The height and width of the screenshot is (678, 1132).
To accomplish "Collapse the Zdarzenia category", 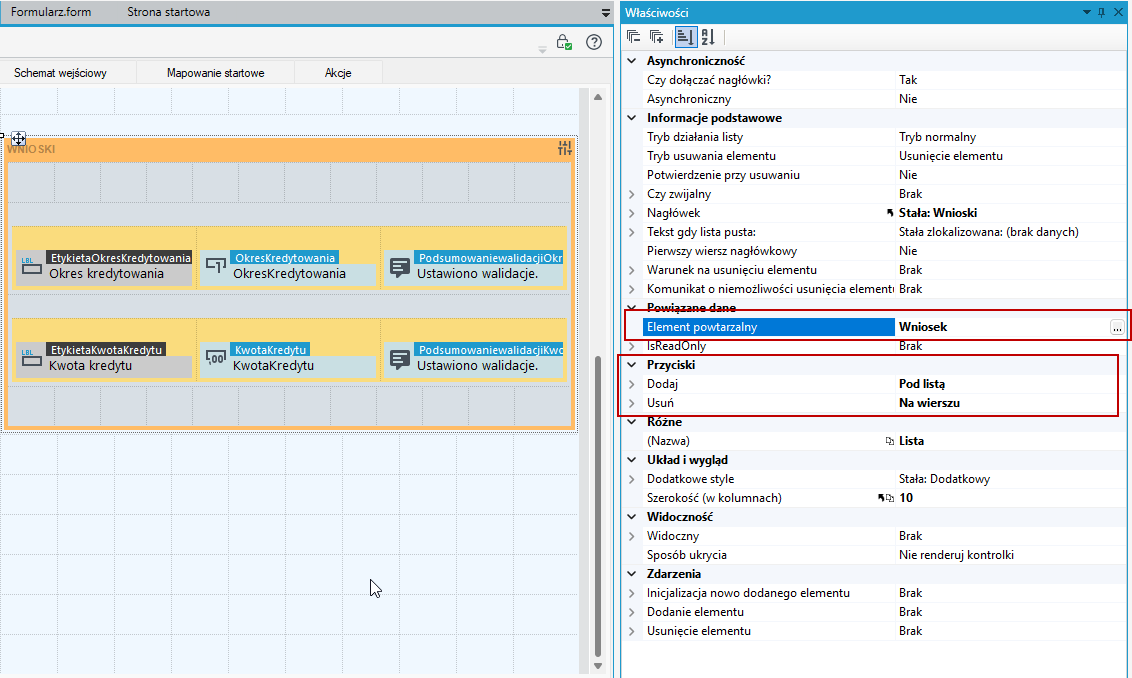I will point(632,574).
